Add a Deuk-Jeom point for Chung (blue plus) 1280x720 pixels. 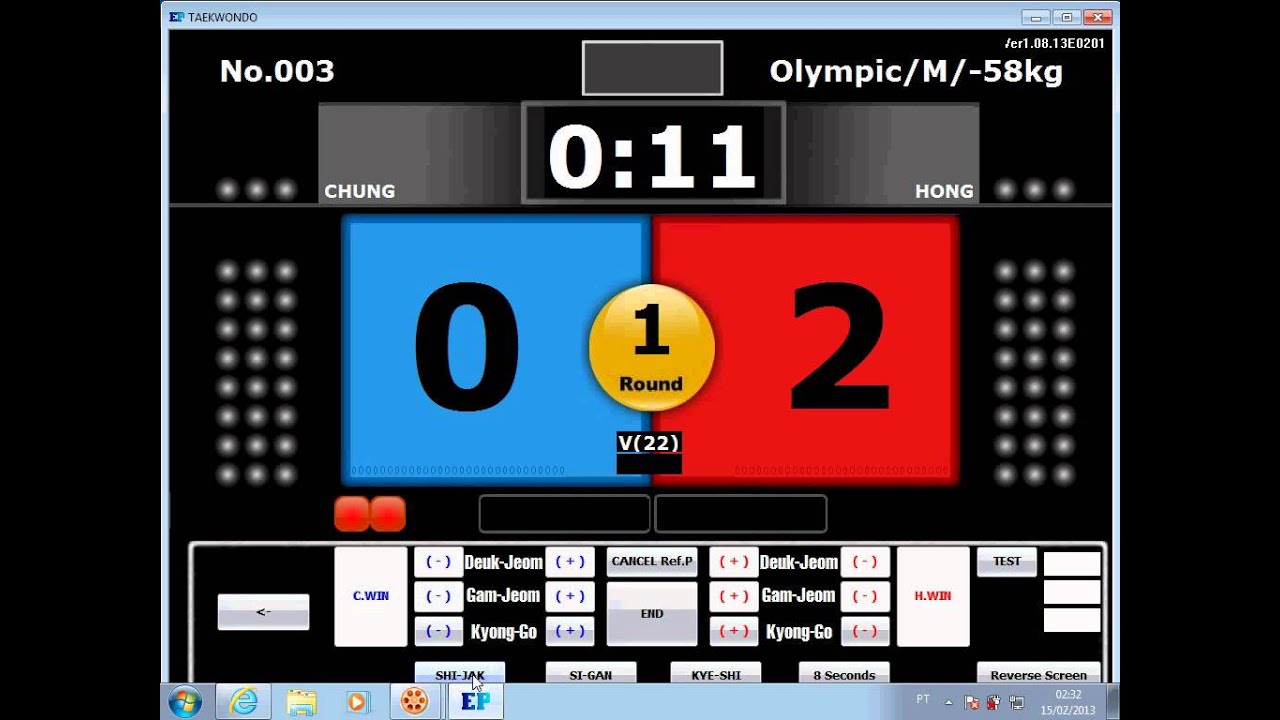(x=570, y=562)
